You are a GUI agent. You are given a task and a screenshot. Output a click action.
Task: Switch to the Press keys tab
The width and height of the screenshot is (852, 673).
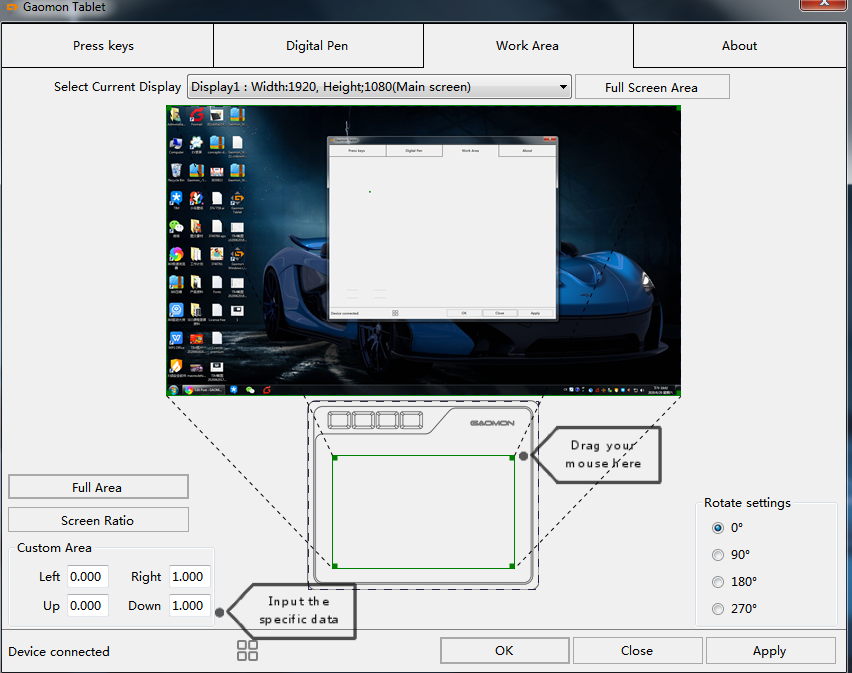point(107,46)
